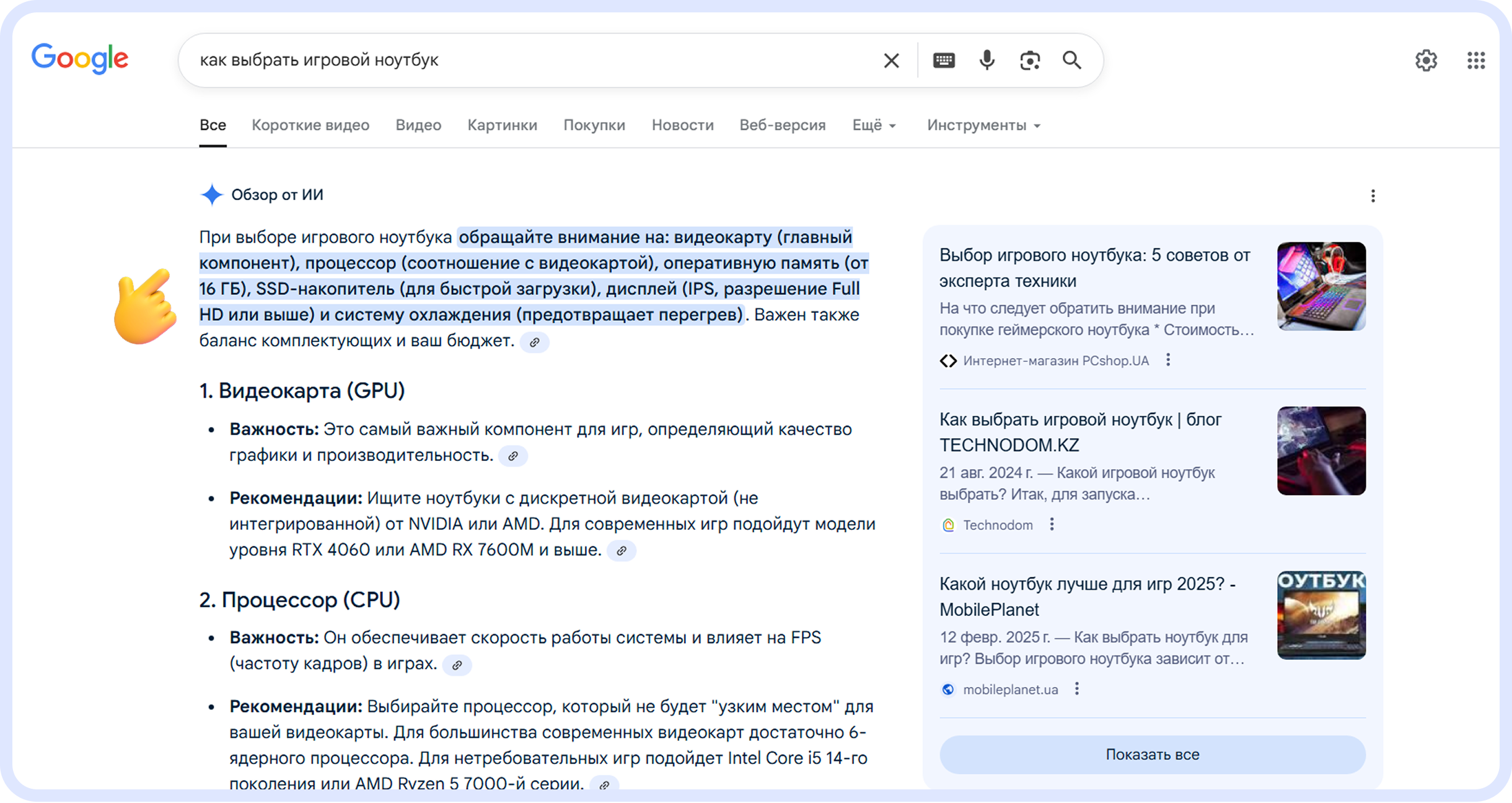This screenshot has height=803, width=1512.
Task: Open quick settings via the gear icon
Action: (x=1426, y=59)
